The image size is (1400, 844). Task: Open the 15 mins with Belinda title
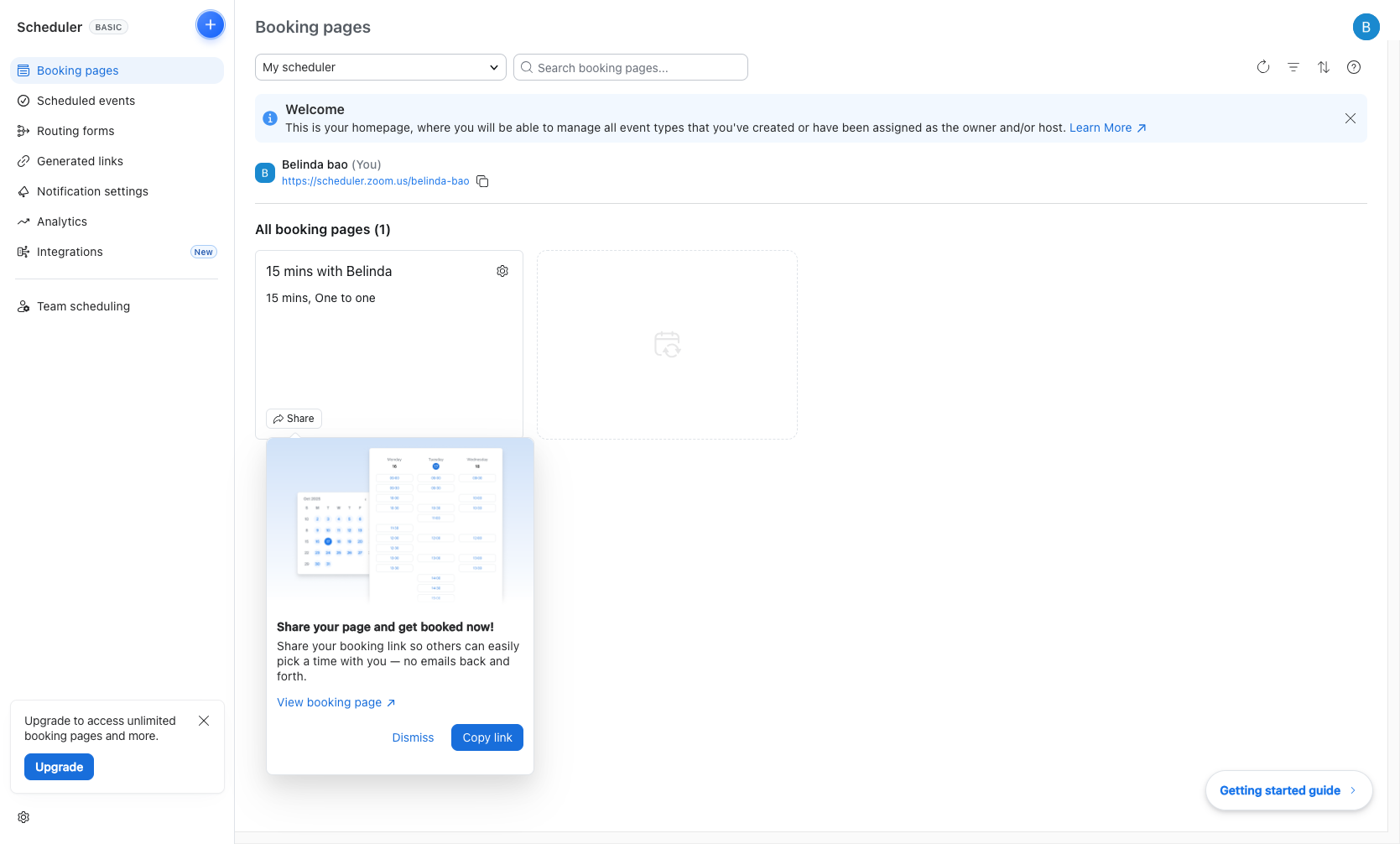pyautogui.click(x=329, y=271)
